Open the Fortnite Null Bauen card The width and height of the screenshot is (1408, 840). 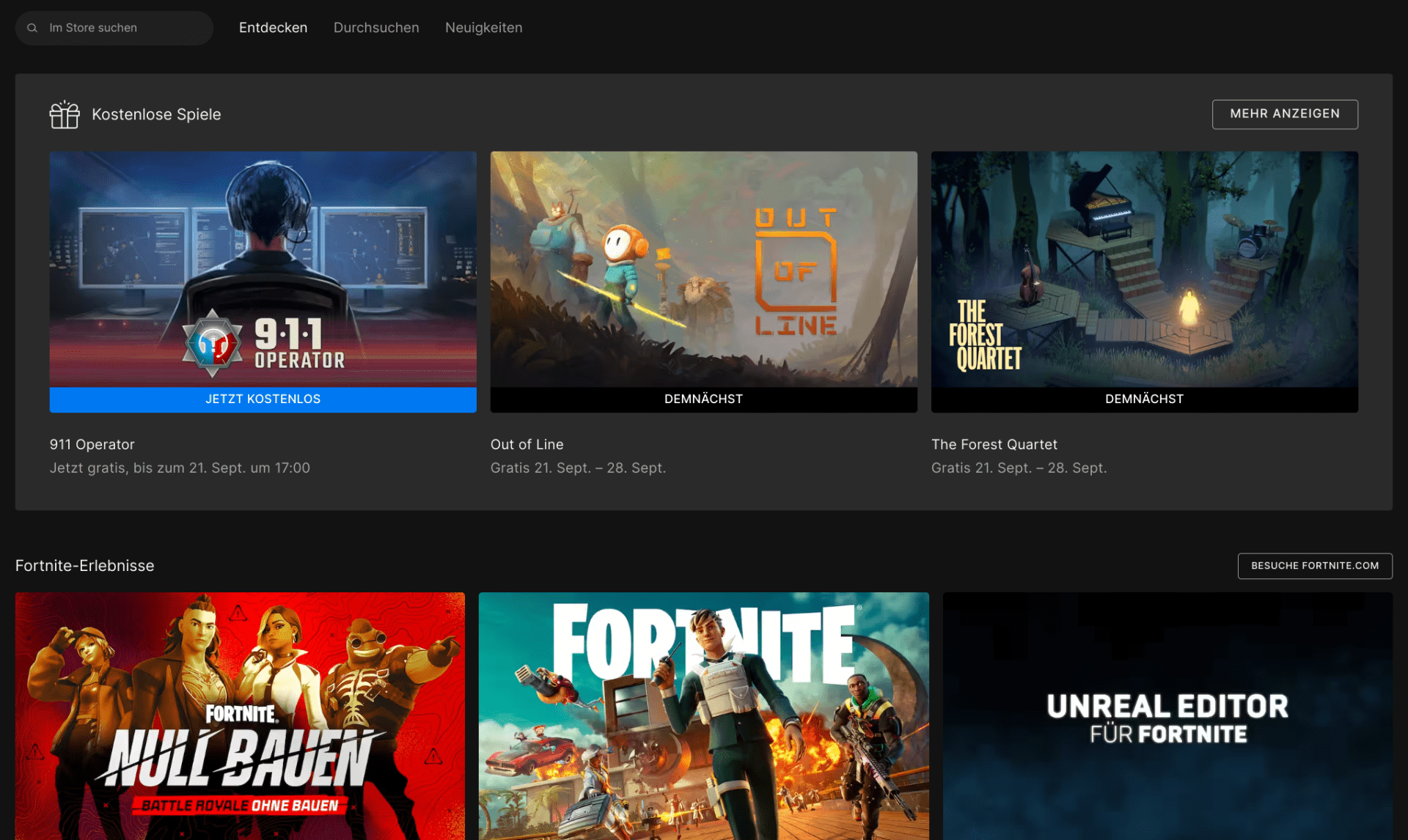coord(240,716)
